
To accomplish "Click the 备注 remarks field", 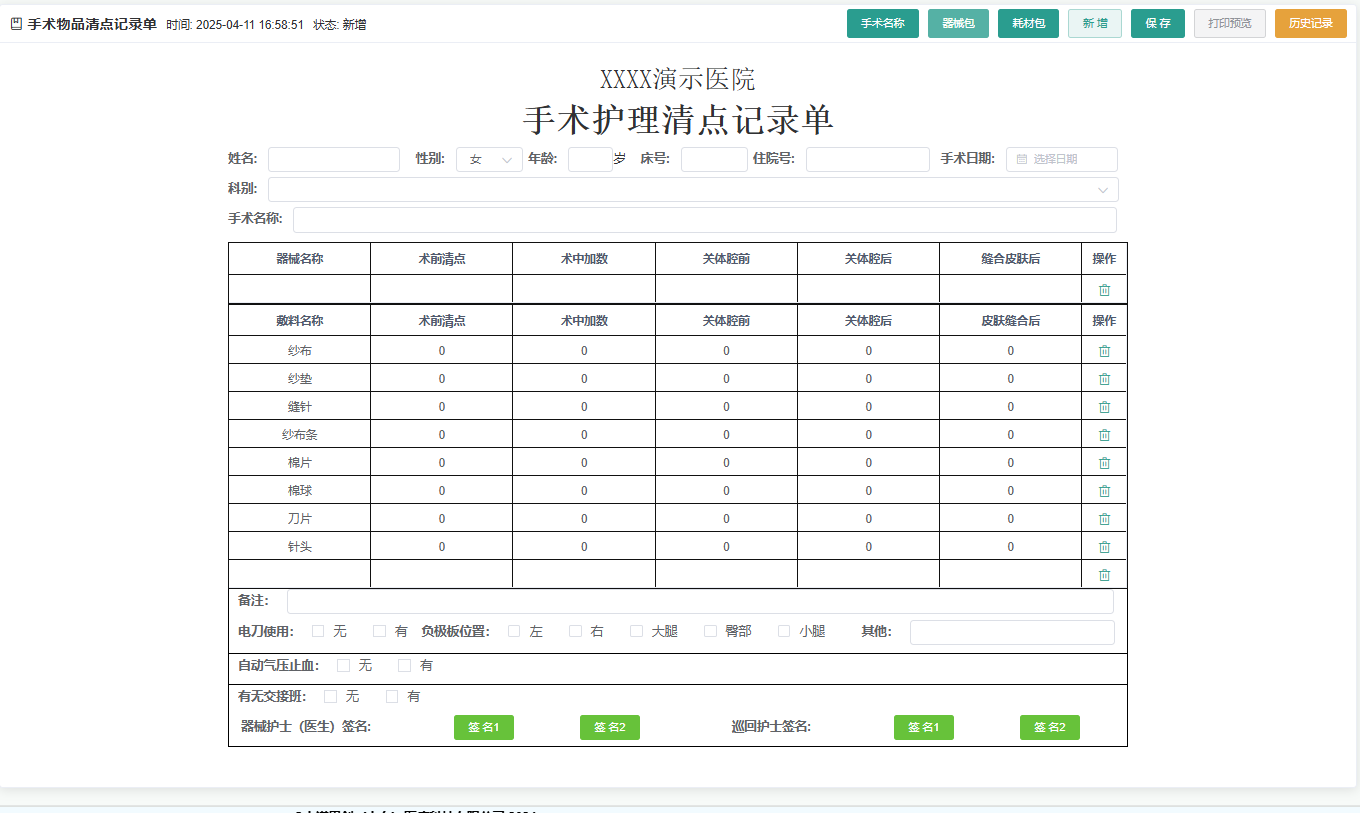I will pos(699,602).
